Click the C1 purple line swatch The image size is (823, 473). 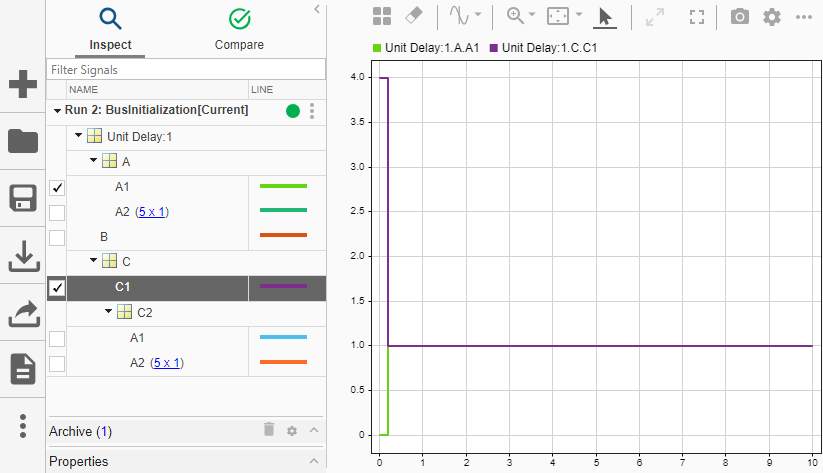(283, 286)
